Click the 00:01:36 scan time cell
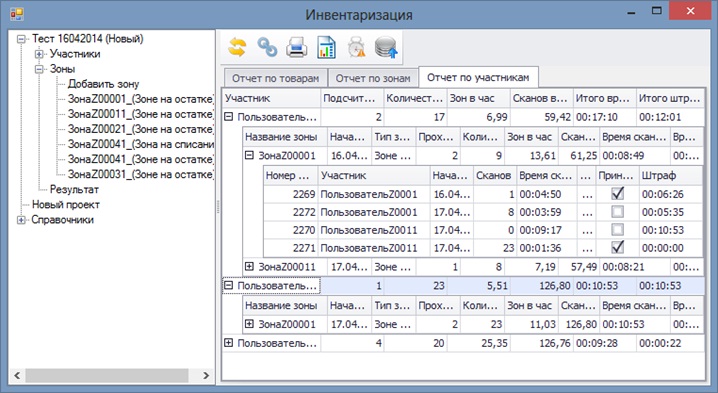 (x=547, y=248)
